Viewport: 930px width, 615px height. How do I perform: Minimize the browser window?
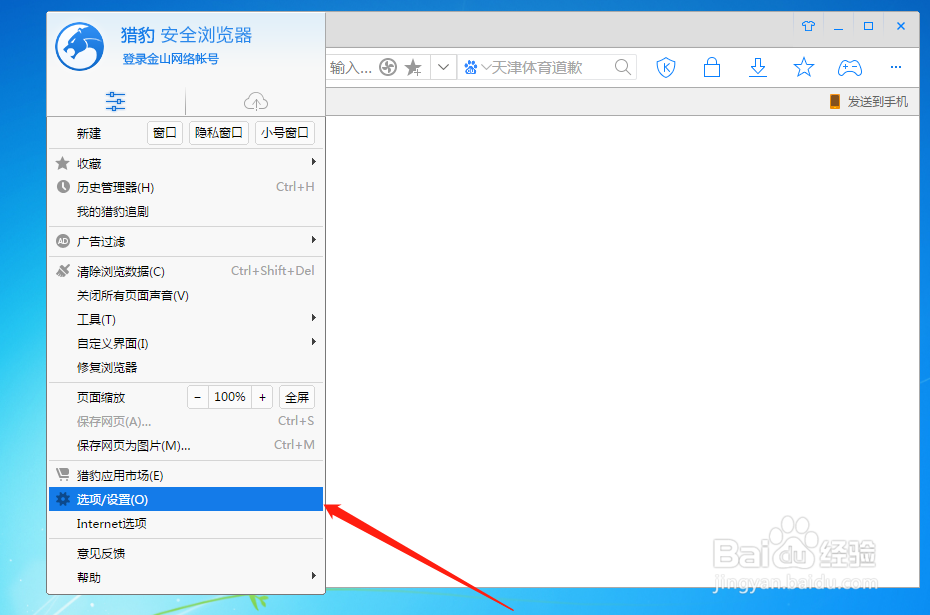pos(838,27)
